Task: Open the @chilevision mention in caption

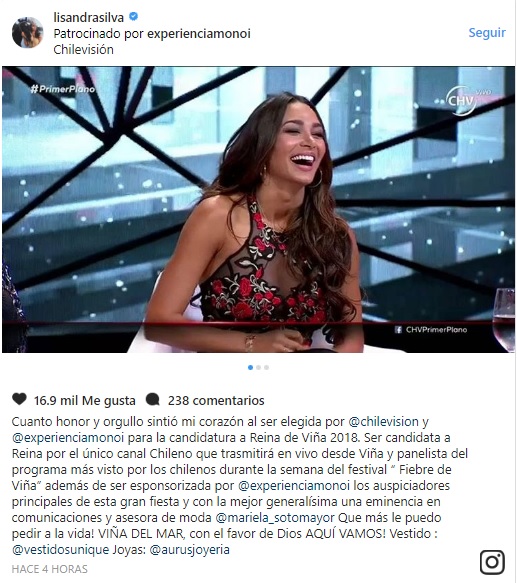Action: [x=383, y=422]
